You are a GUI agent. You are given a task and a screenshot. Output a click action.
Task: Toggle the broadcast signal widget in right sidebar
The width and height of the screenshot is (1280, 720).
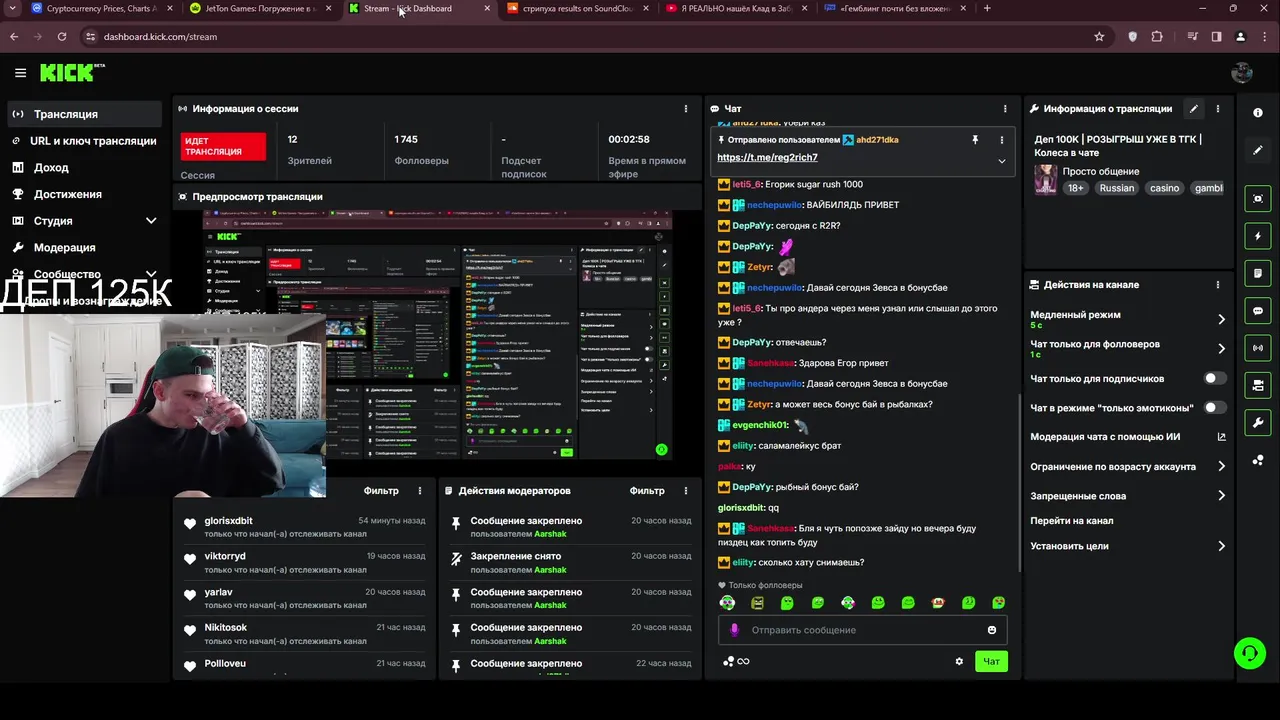[x=1258, y=348]
